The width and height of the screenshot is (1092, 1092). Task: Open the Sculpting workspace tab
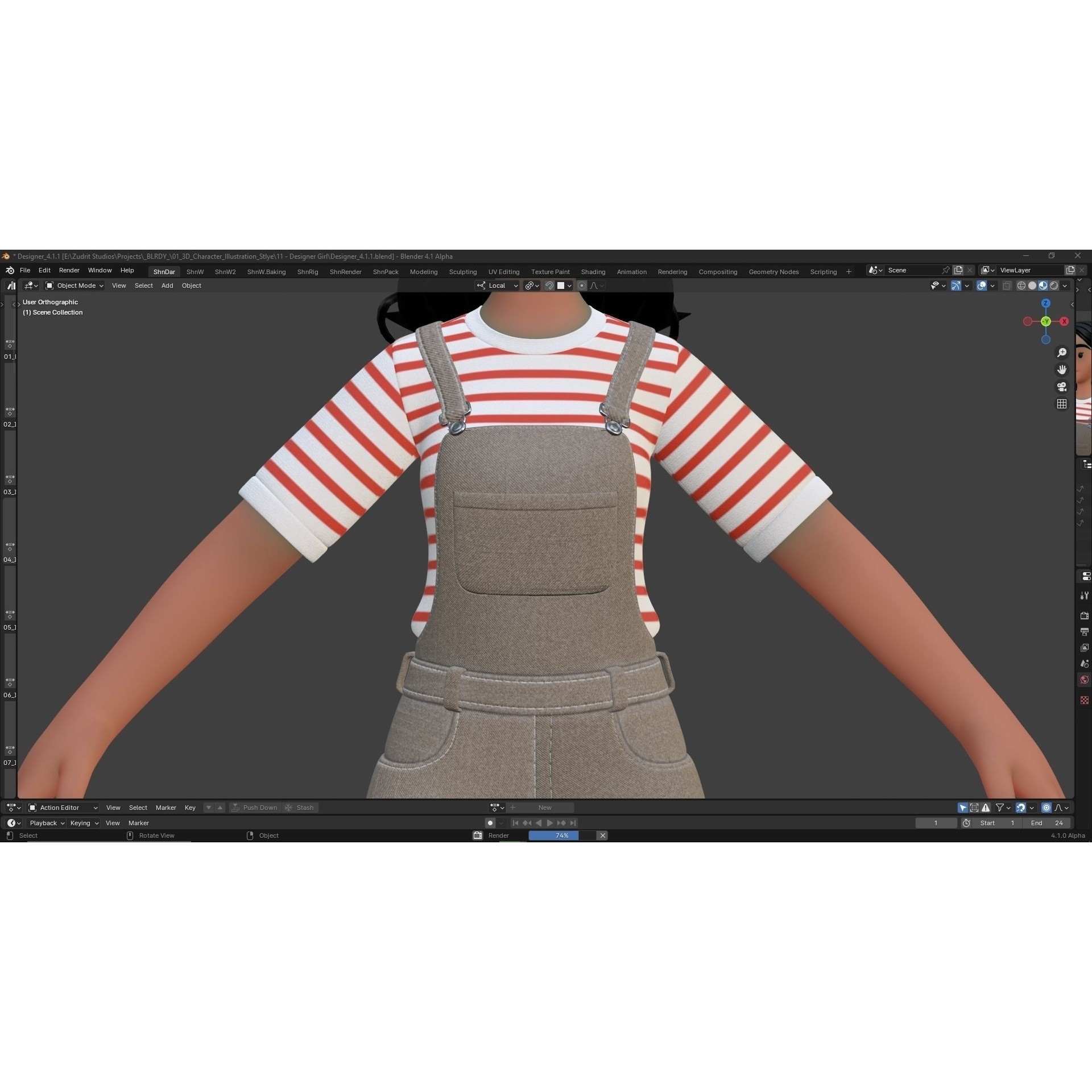click(x=463, y=272)
